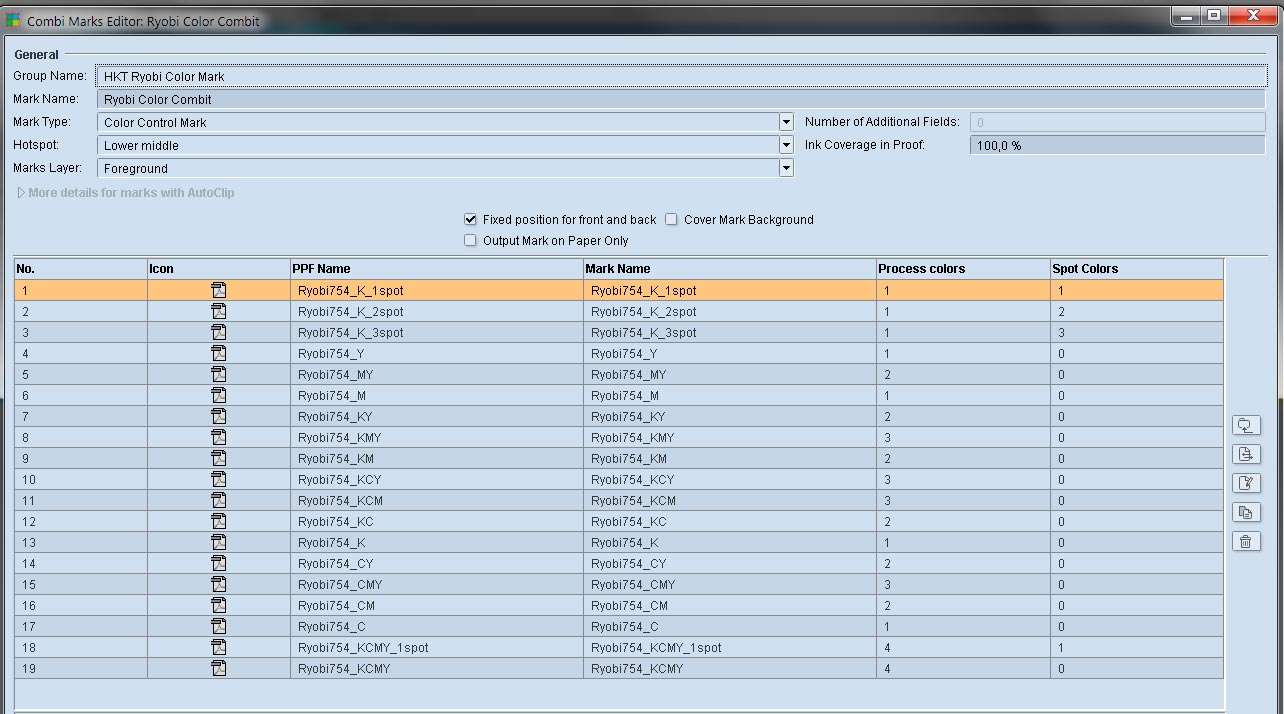Viewport: 1284px width, 714px height.
Task: Click the PDF icon in row Ryobi754_KCY
Action: coord(219,479)
